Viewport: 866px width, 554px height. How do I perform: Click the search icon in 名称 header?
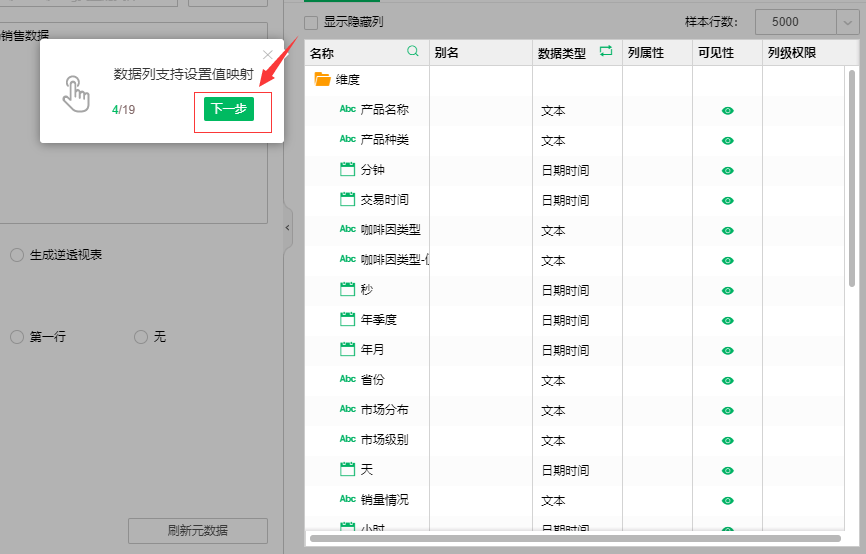point(413,51)
